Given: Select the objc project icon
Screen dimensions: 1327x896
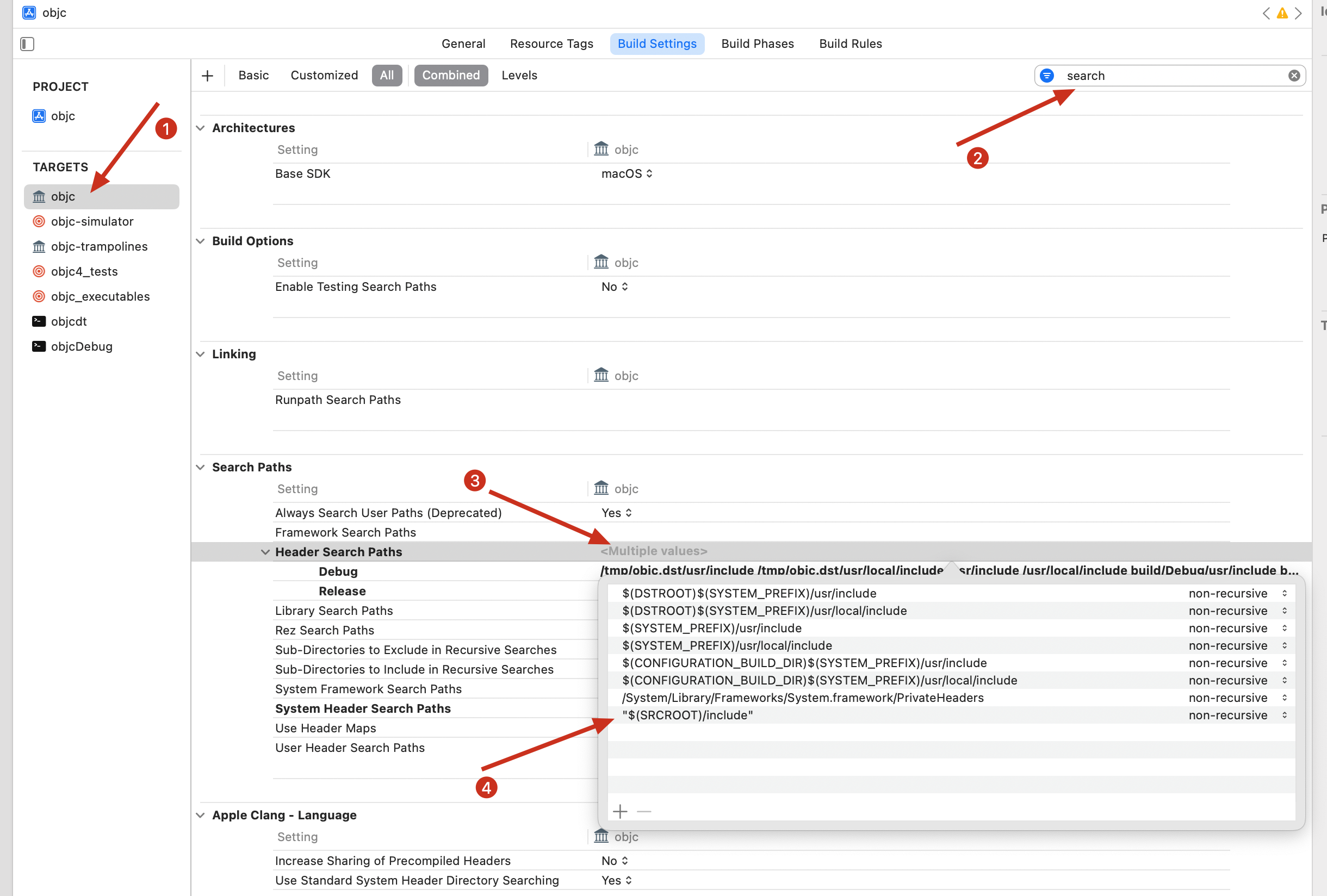Looking at the screenshot, I should [x=39, y=116].
